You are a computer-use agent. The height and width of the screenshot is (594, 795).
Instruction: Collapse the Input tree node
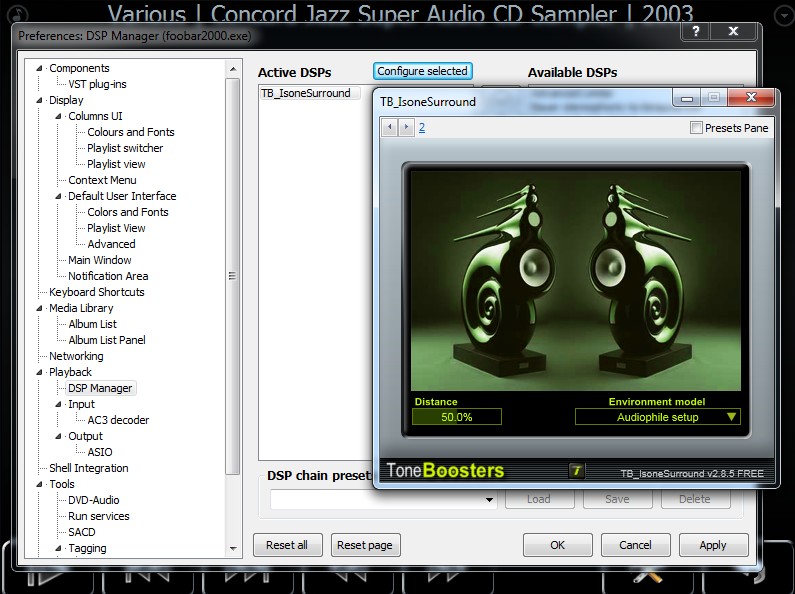58,404
